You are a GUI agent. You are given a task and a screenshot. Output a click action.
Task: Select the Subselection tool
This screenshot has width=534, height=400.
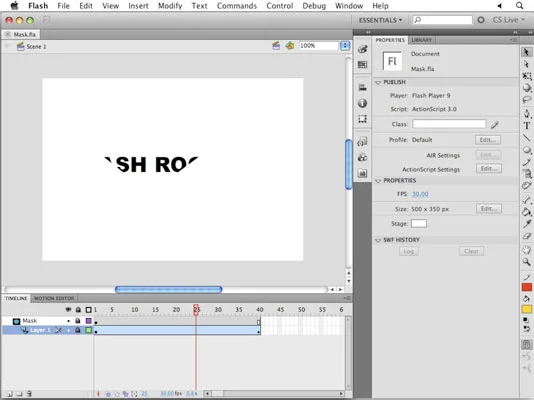[527, 64]
